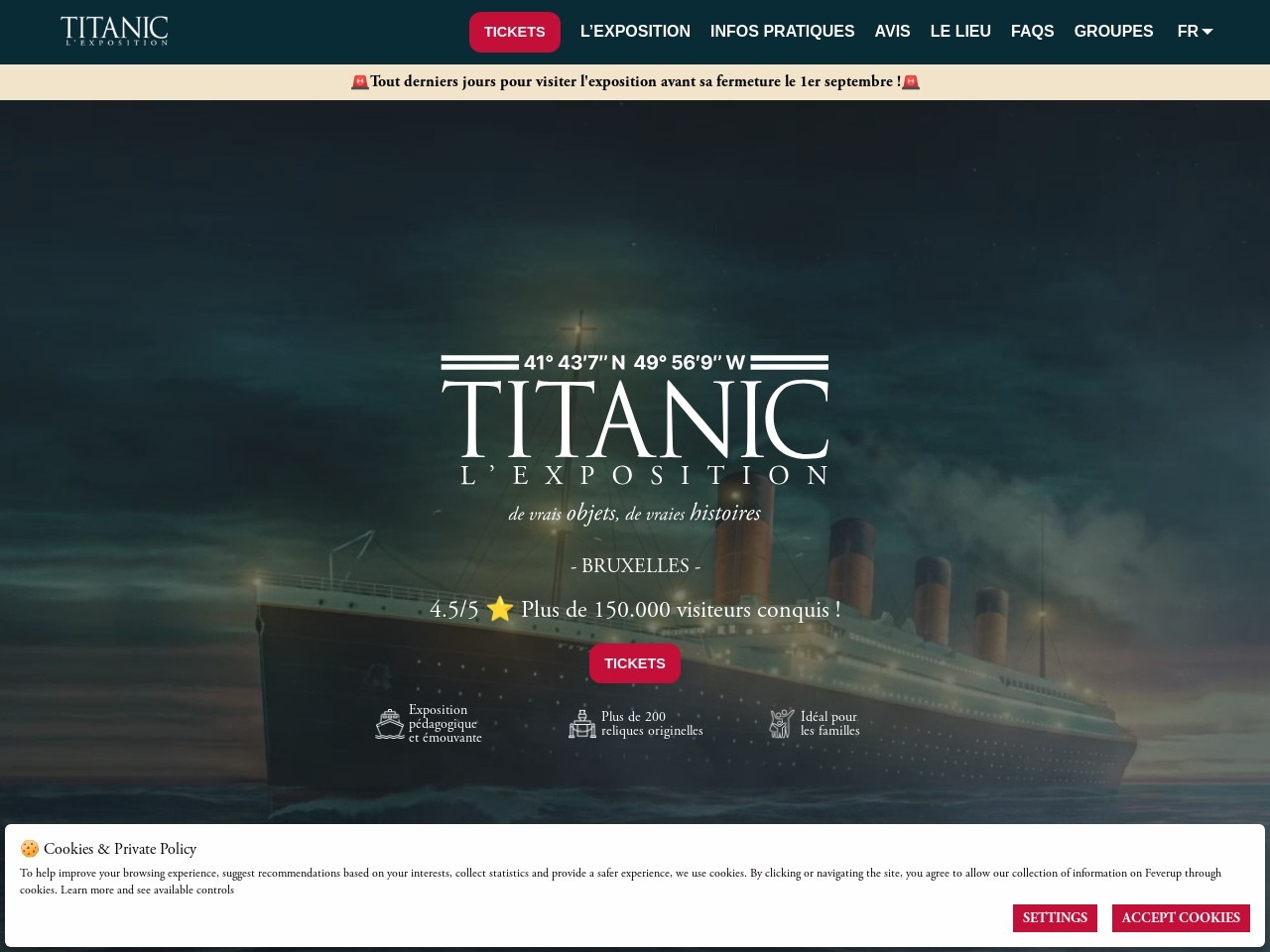Click the Titanic L'Exposition header logo

(x=114, y=31)
